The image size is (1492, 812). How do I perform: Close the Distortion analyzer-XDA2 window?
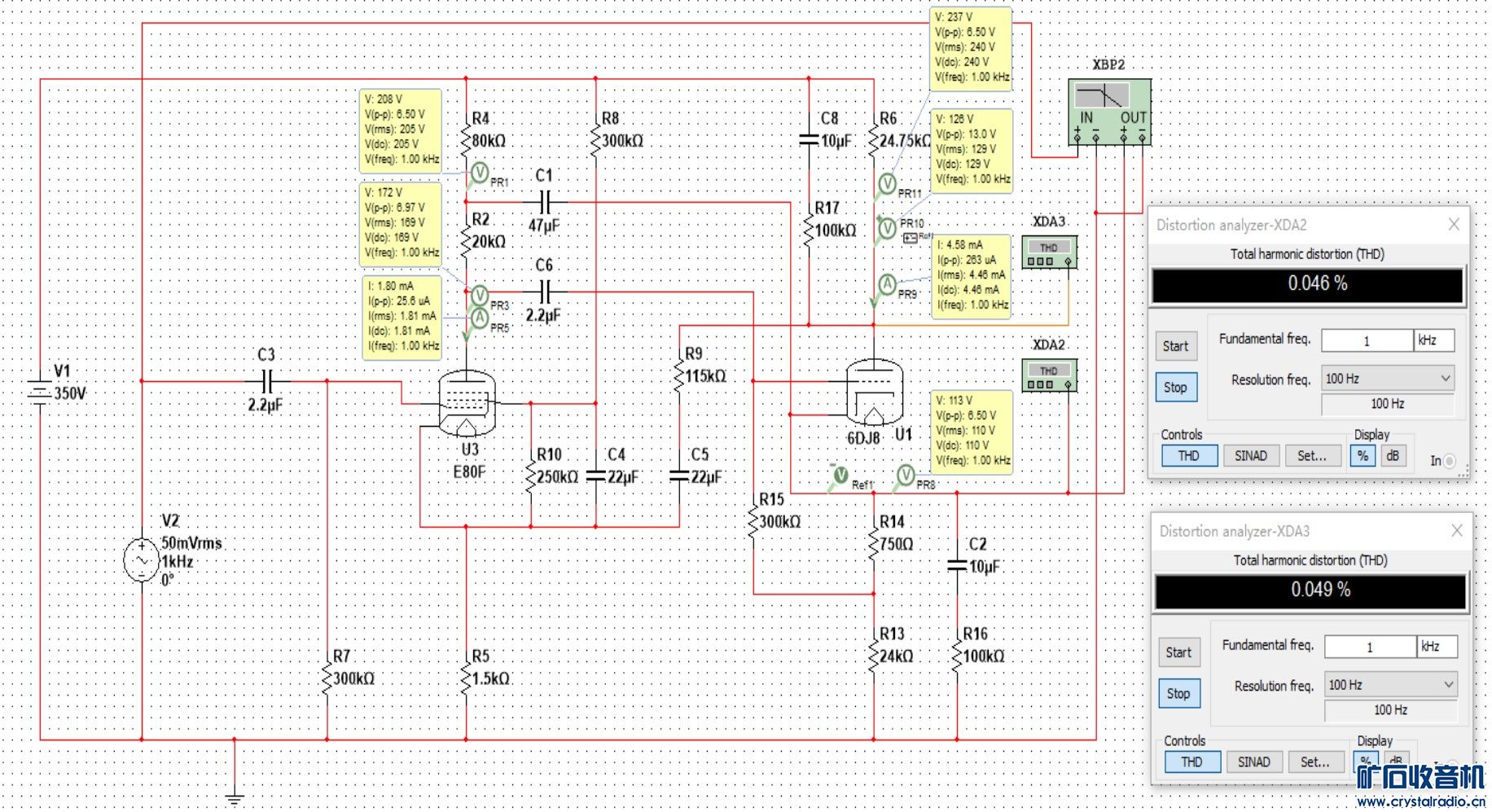click(1454, 225)
